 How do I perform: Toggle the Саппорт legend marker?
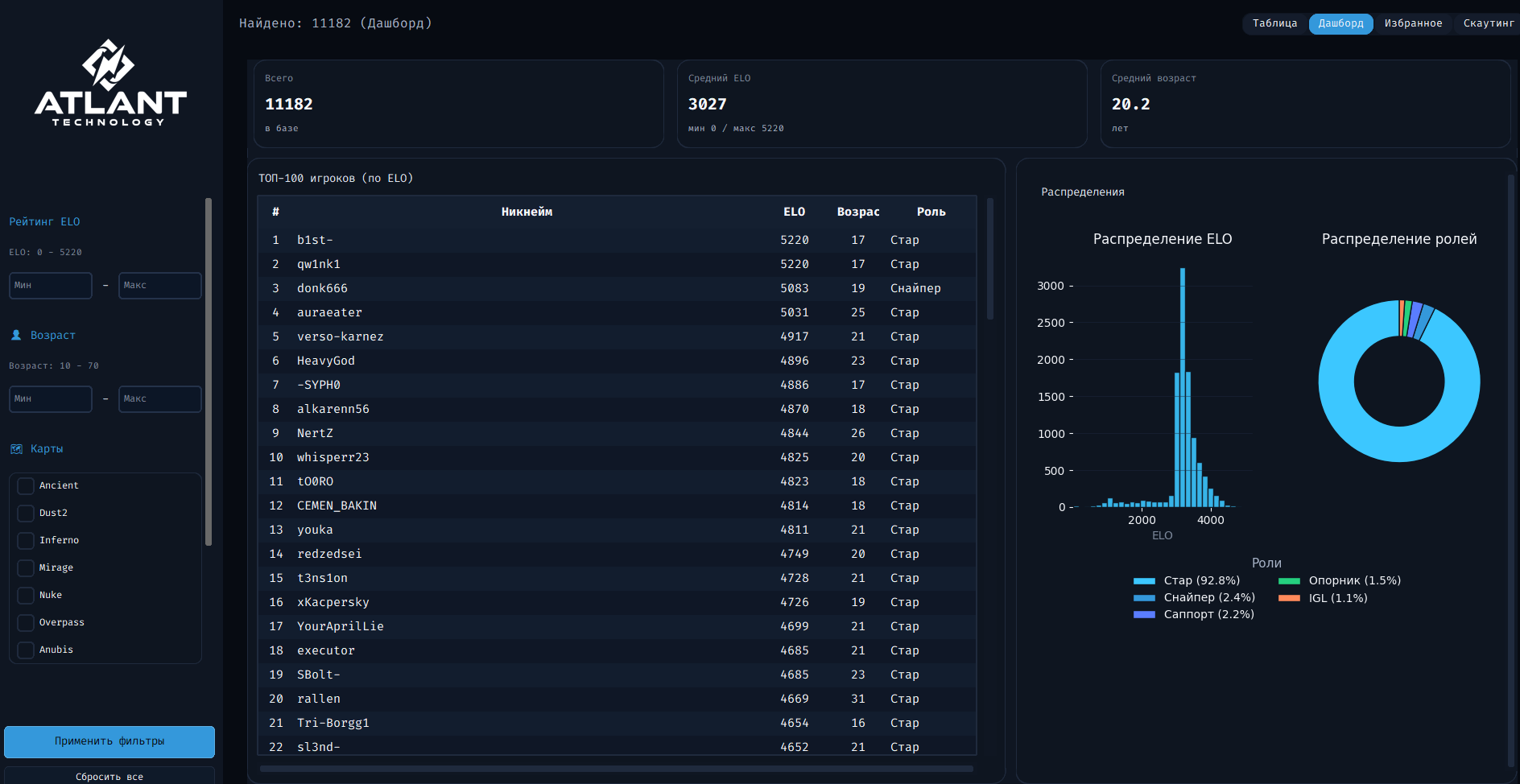(x=1144, y=614)
